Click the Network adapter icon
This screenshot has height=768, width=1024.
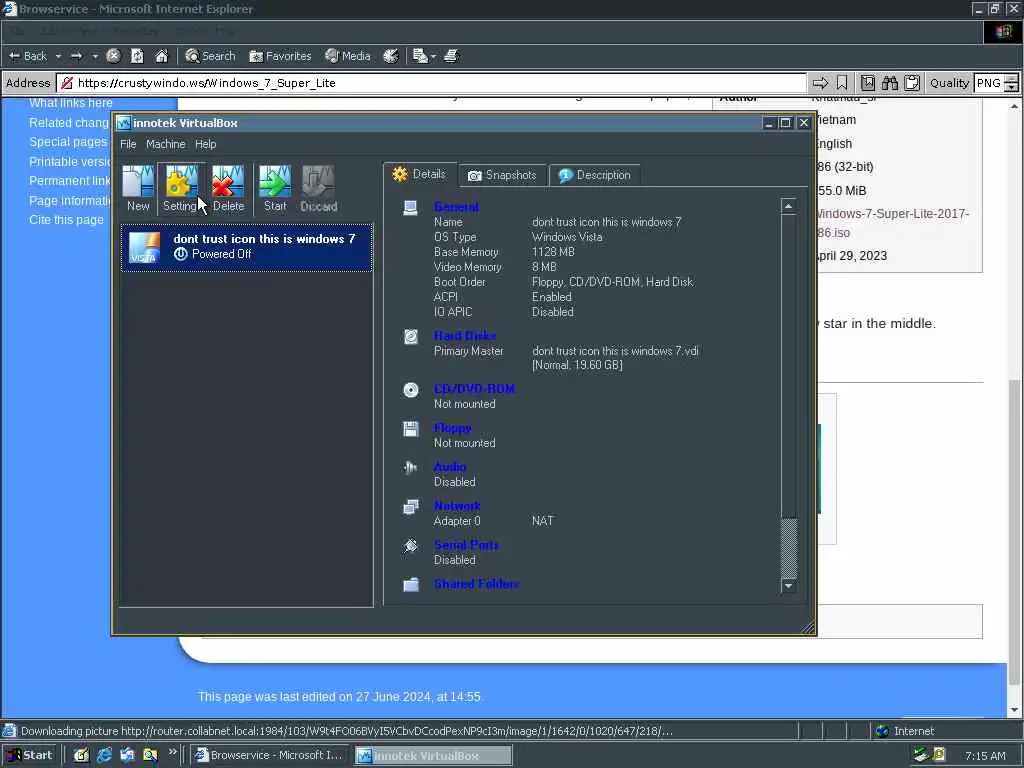(x=410, y=507)
